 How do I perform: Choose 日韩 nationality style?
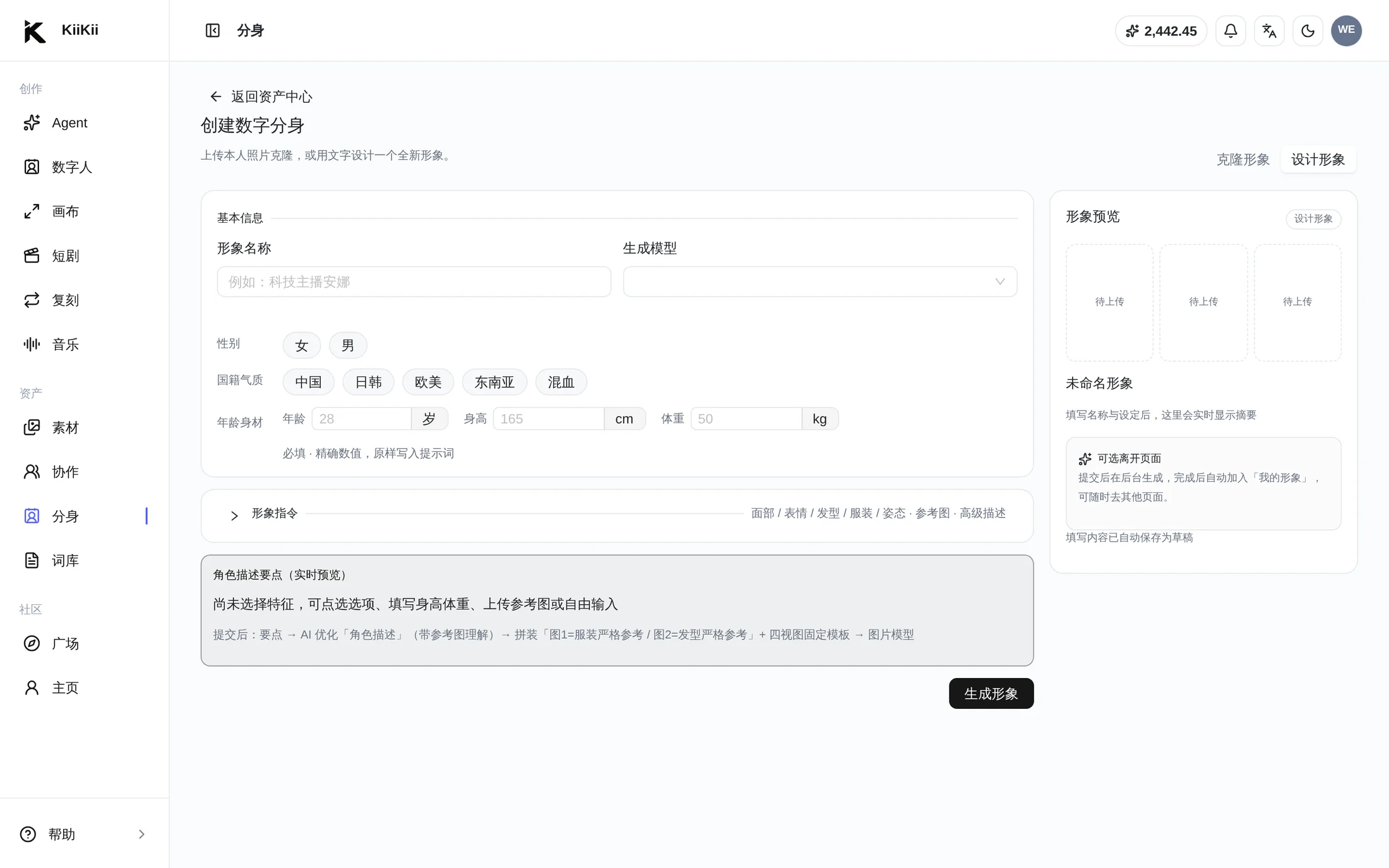(368, 382)
